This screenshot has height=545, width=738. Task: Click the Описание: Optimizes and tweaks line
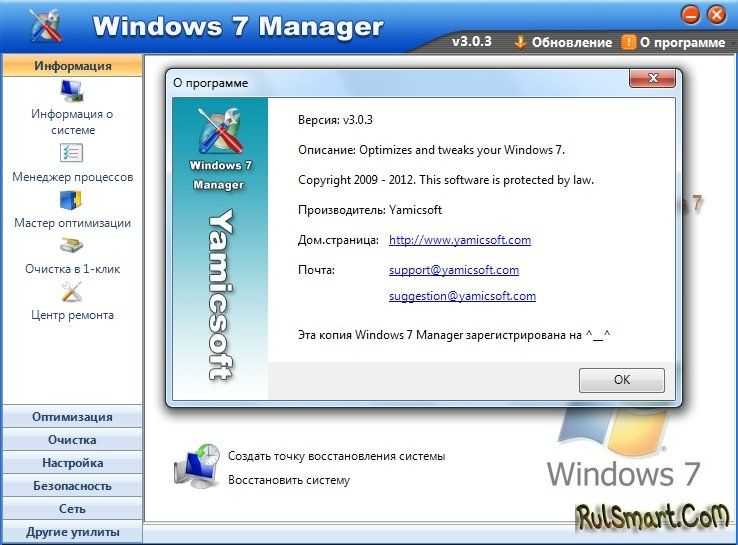pyautogui.click(x=431, y=150)
